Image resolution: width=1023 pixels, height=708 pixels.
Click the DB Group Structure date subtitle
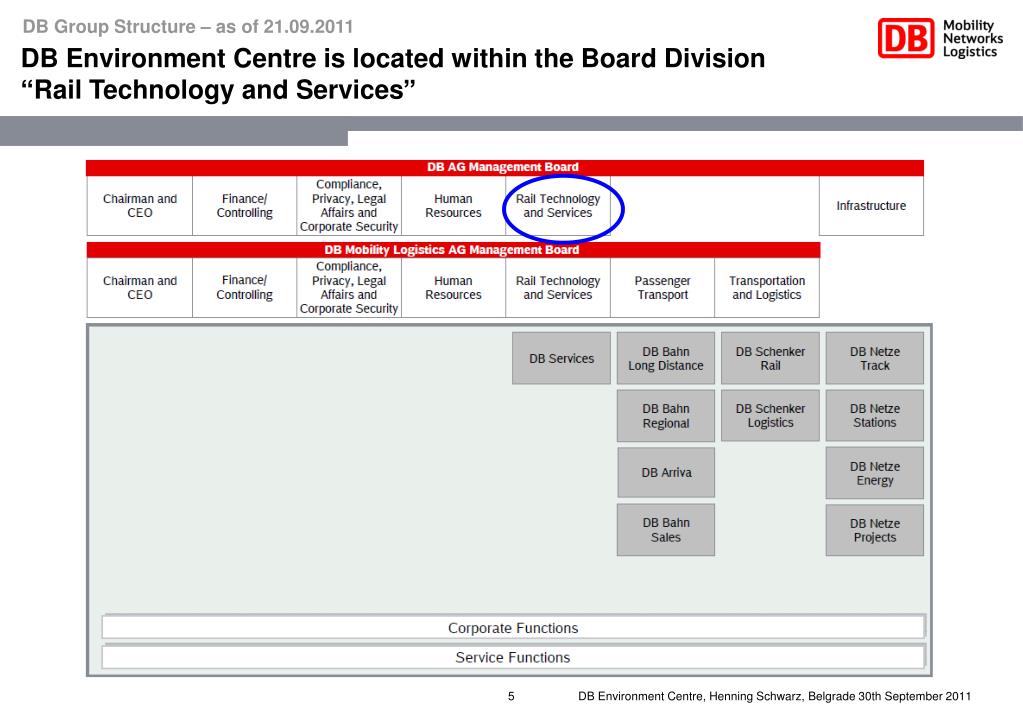(188, 27)
